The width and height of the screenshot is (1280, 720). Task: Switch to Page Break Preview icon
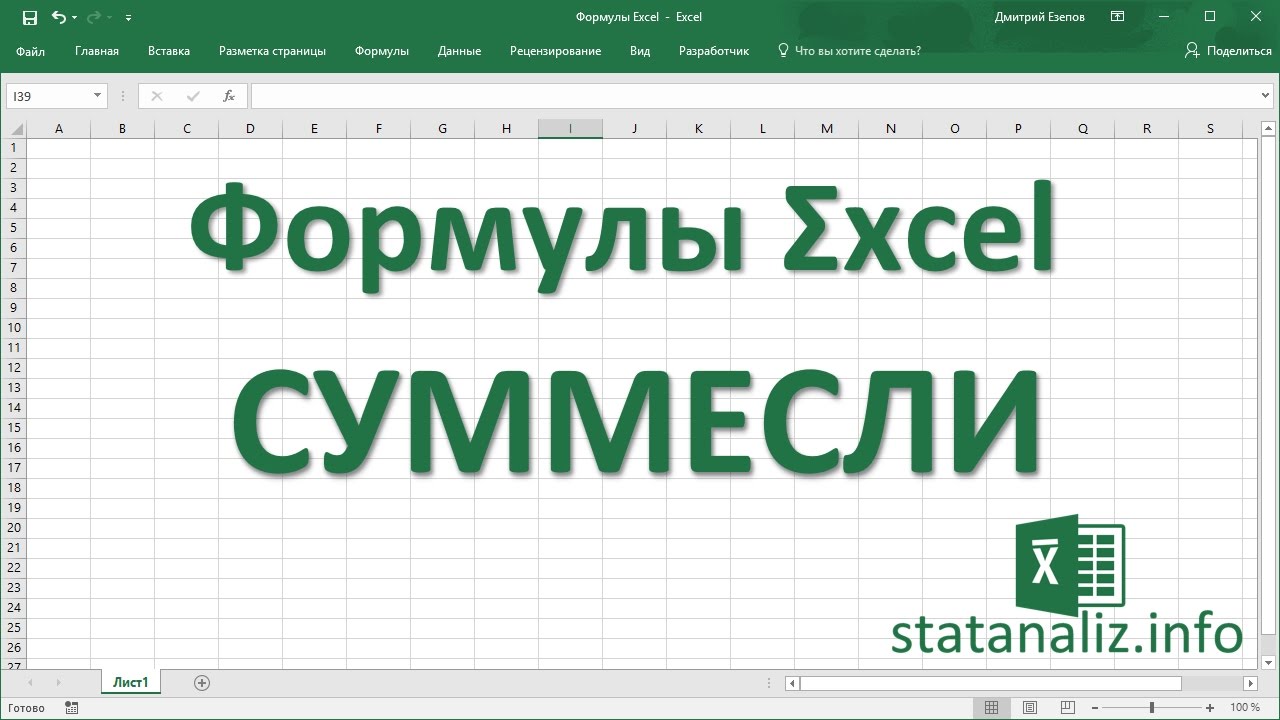[x=1069, y=707]
